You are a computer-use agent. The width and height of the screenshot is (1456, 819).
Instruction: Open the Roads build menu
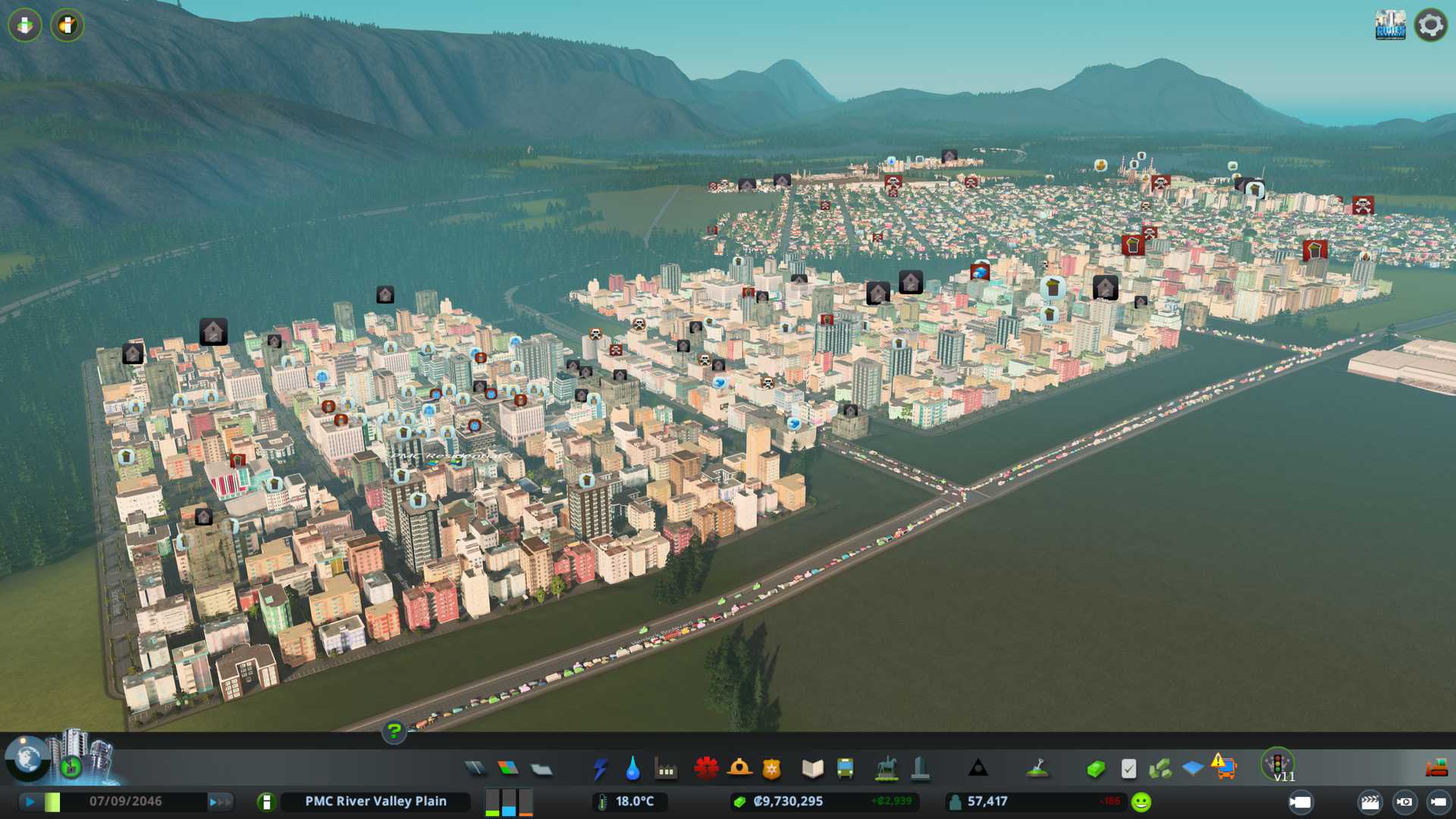tap(475, 769)
